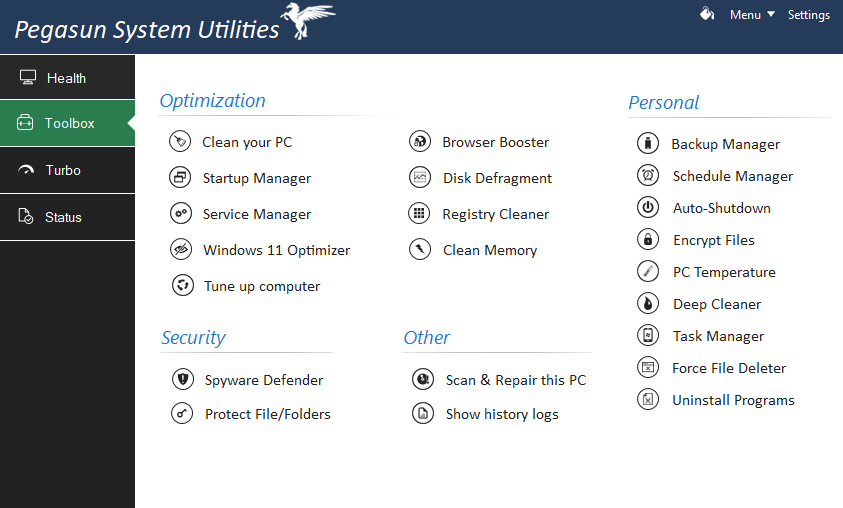The width and height of the screenshot is (843, 508).
Task: Click the Uninstall Programs link
Action: pyautogui.click(x=733, y=400)
